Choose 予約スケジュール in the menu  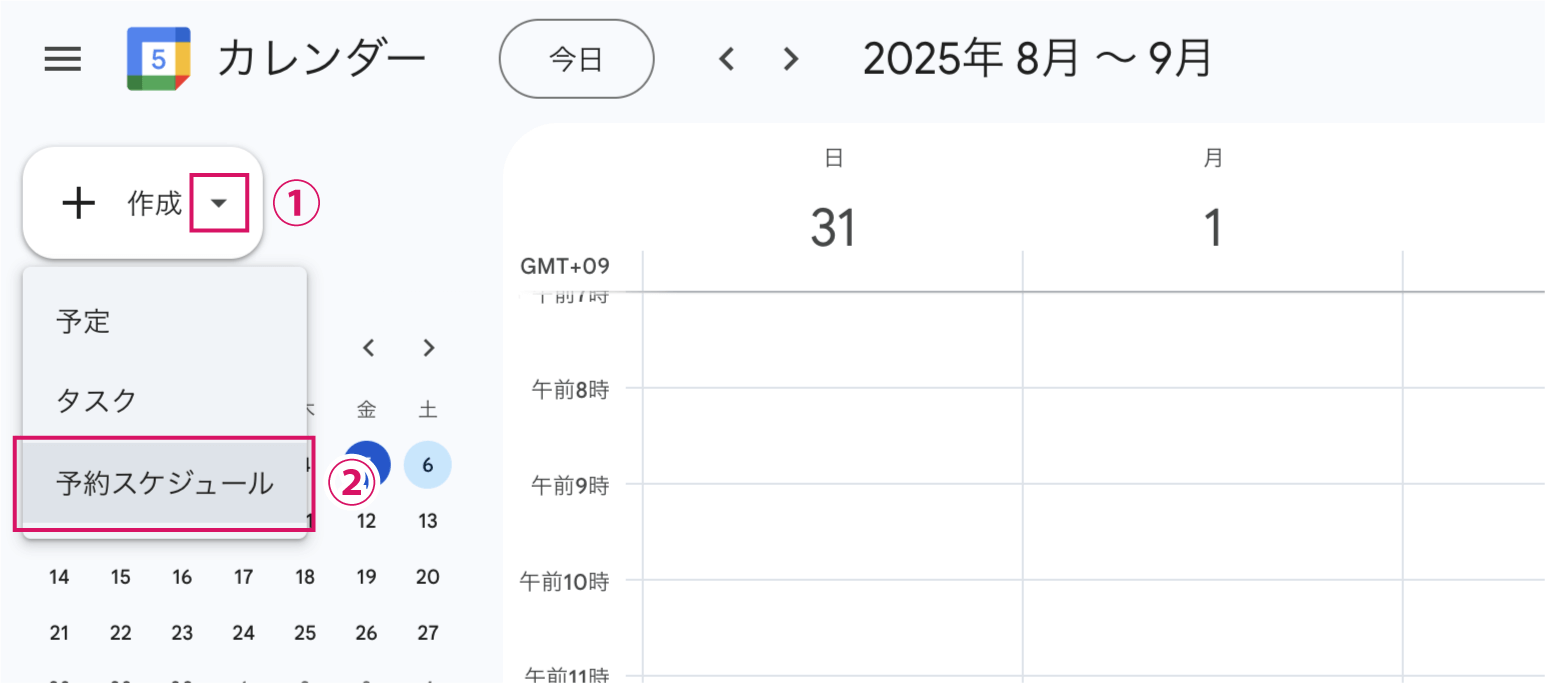coord(165,484)
